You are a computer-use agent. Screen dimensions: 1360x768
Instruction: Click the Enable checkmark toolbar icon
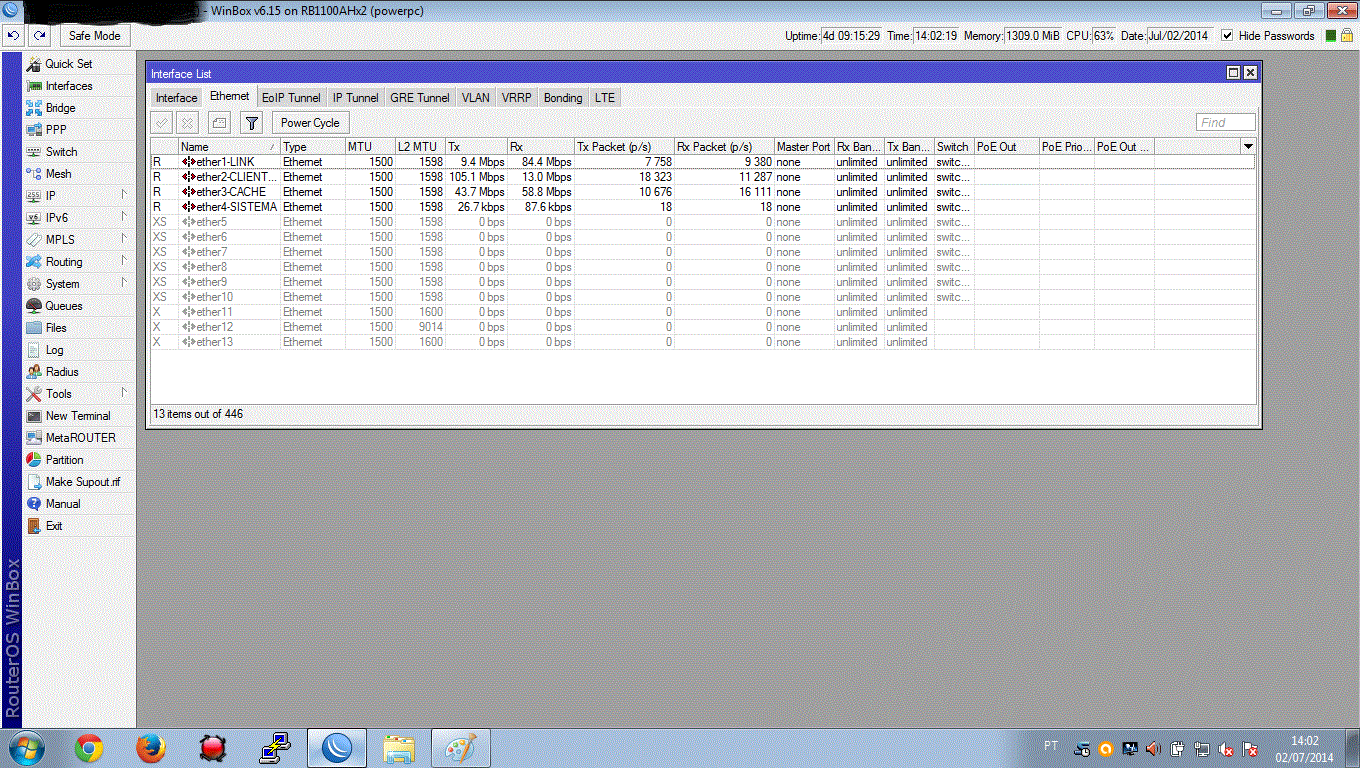pos(161,123)
